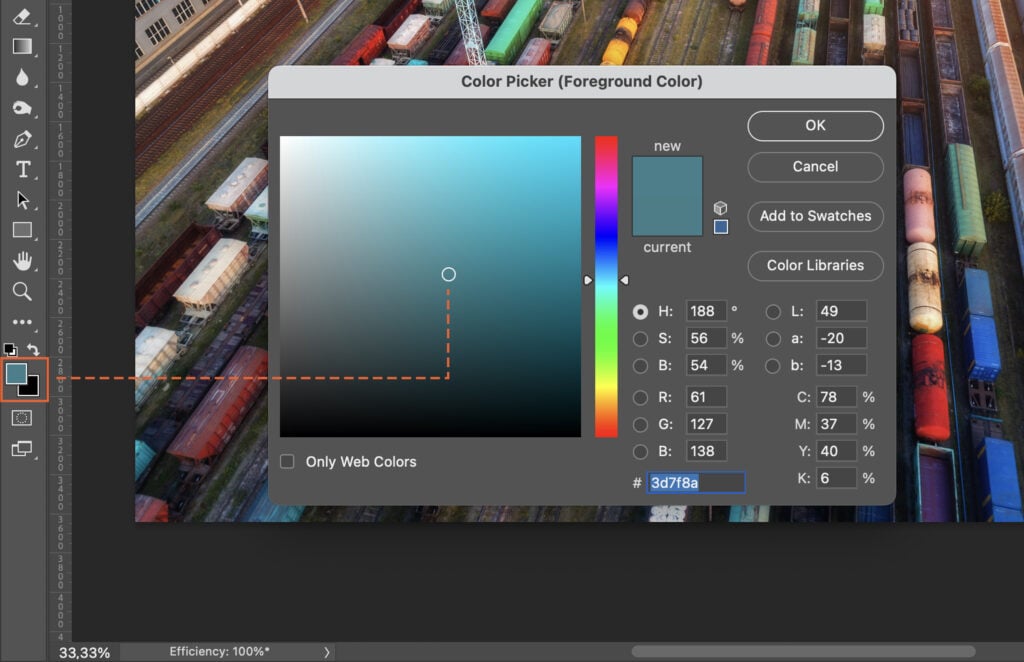Select the Zoom tool
Viewport: 1024px width, 662px height.
[x=22, y=291]
